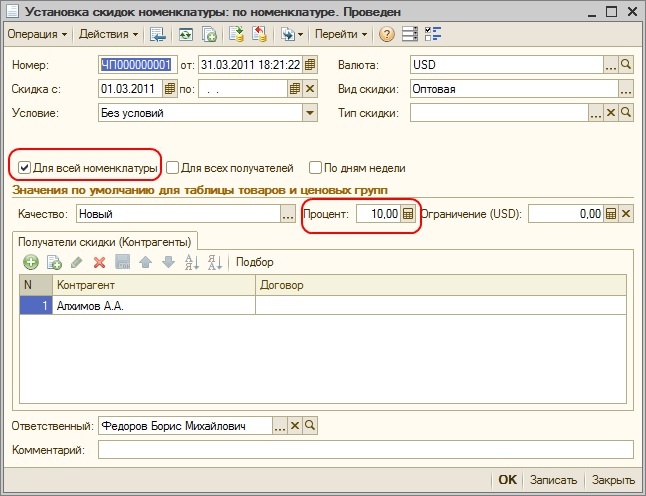The height and width of the screenshot is (496, 646).
Task: Delete row with red X in recipients toolbar
Action: [99, 262]
